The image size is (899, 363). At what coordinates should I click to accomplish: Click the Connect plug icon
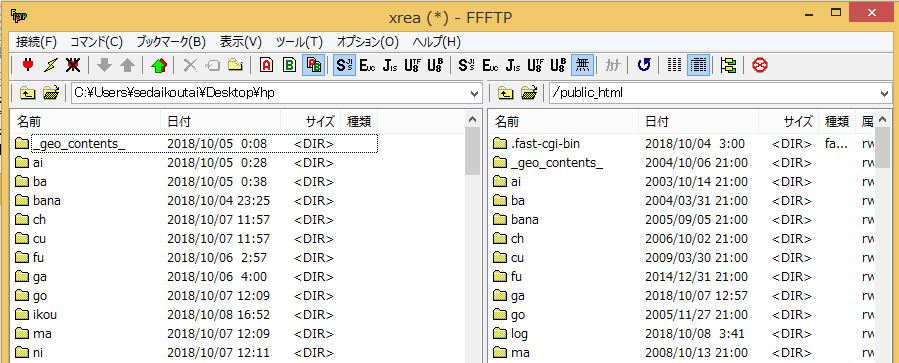click(x=28, y=65)
